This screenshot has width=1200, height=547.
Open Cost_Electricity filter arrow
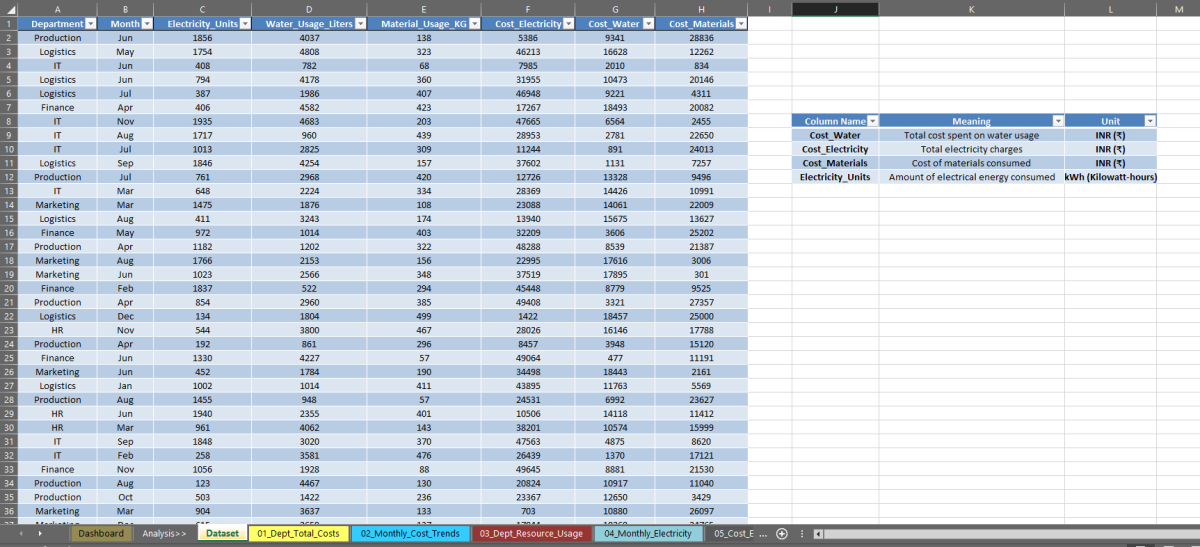tap(568, 23)
